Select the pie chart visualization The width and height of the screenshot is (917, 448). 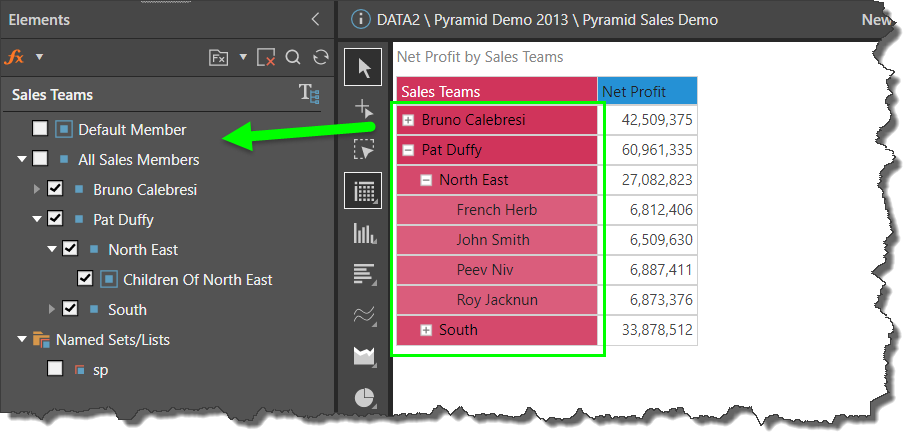[x=364, y=397]
